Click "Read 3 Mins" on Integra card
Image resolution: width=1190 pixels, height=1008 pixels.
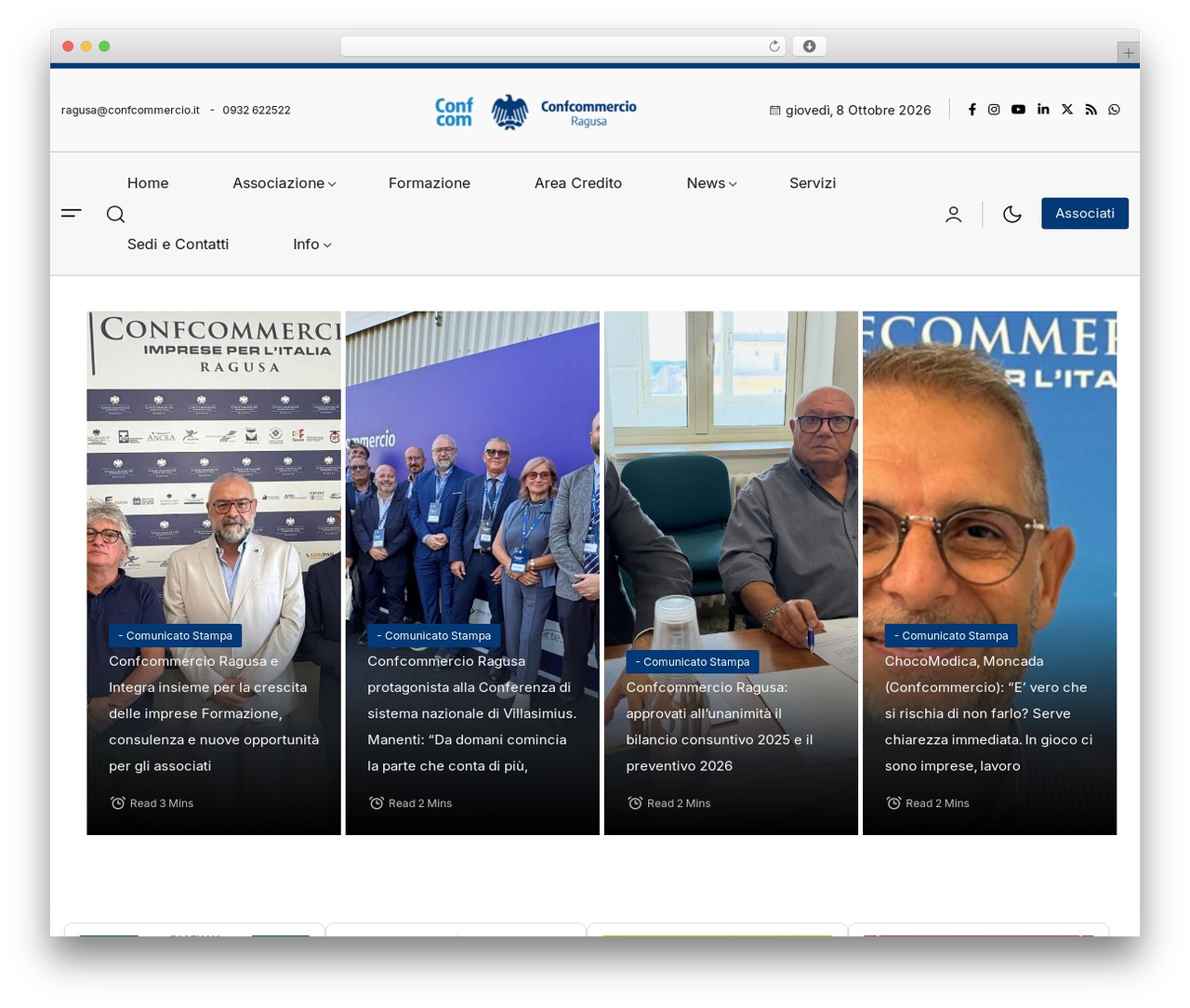point(152,803)
